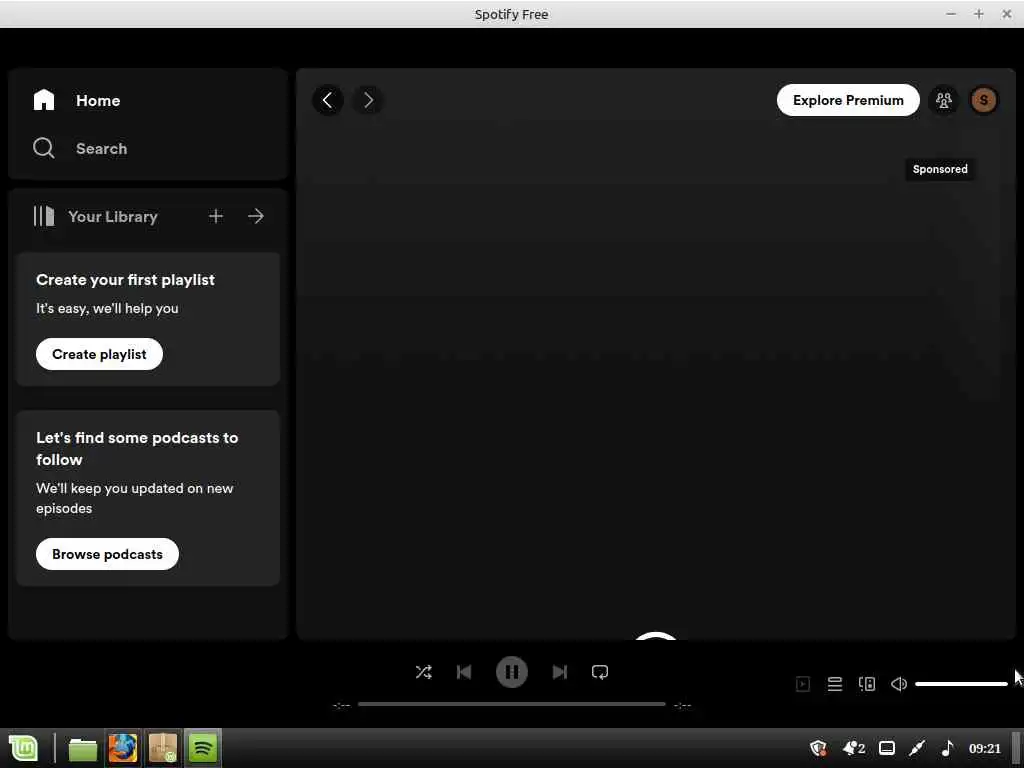
Task: Open Friend Activity icon
Action: [944, 100]
